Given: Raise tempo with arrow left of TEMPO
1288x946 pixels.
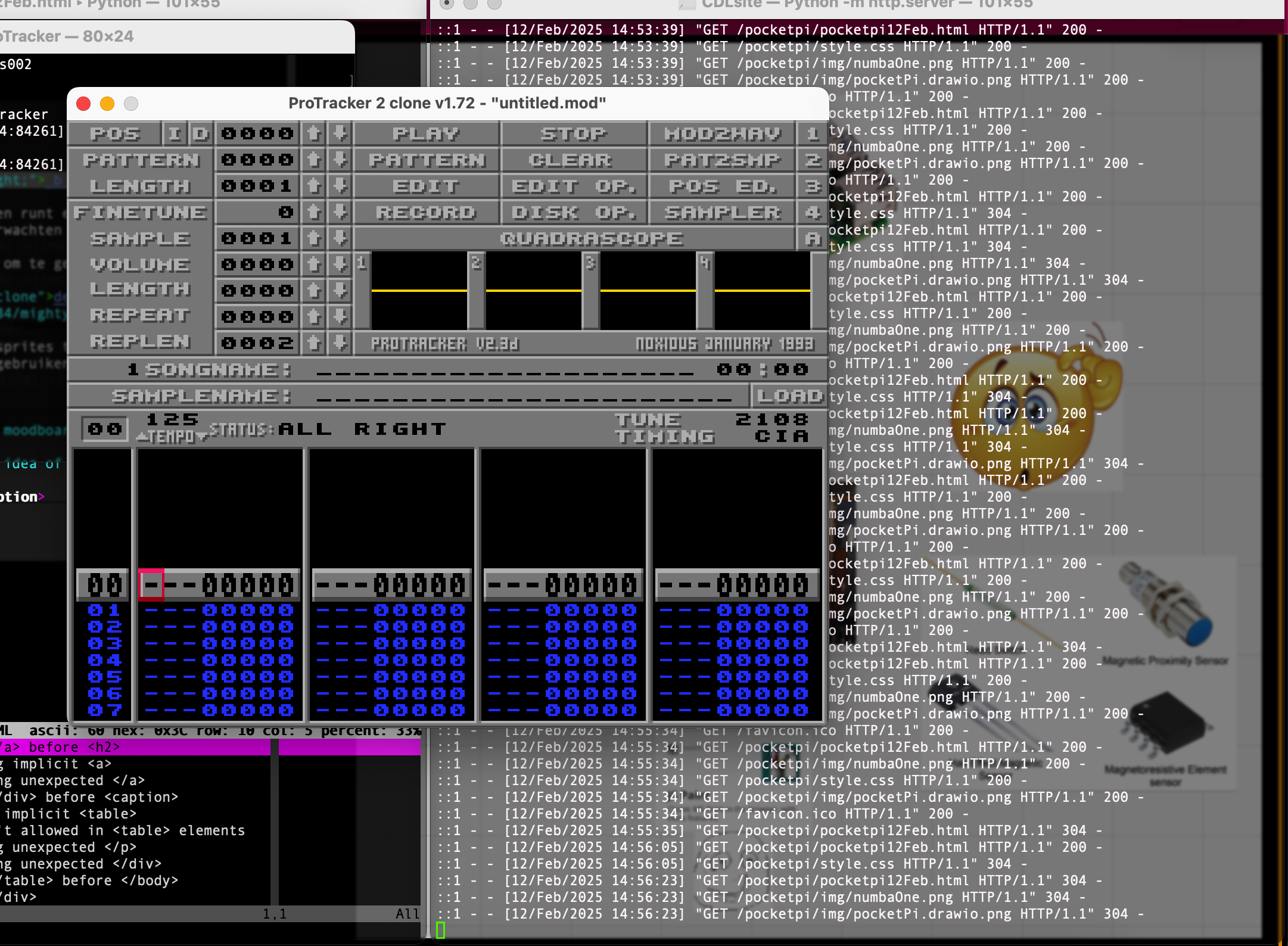Looking at the screenshot, I should point(142,437).
